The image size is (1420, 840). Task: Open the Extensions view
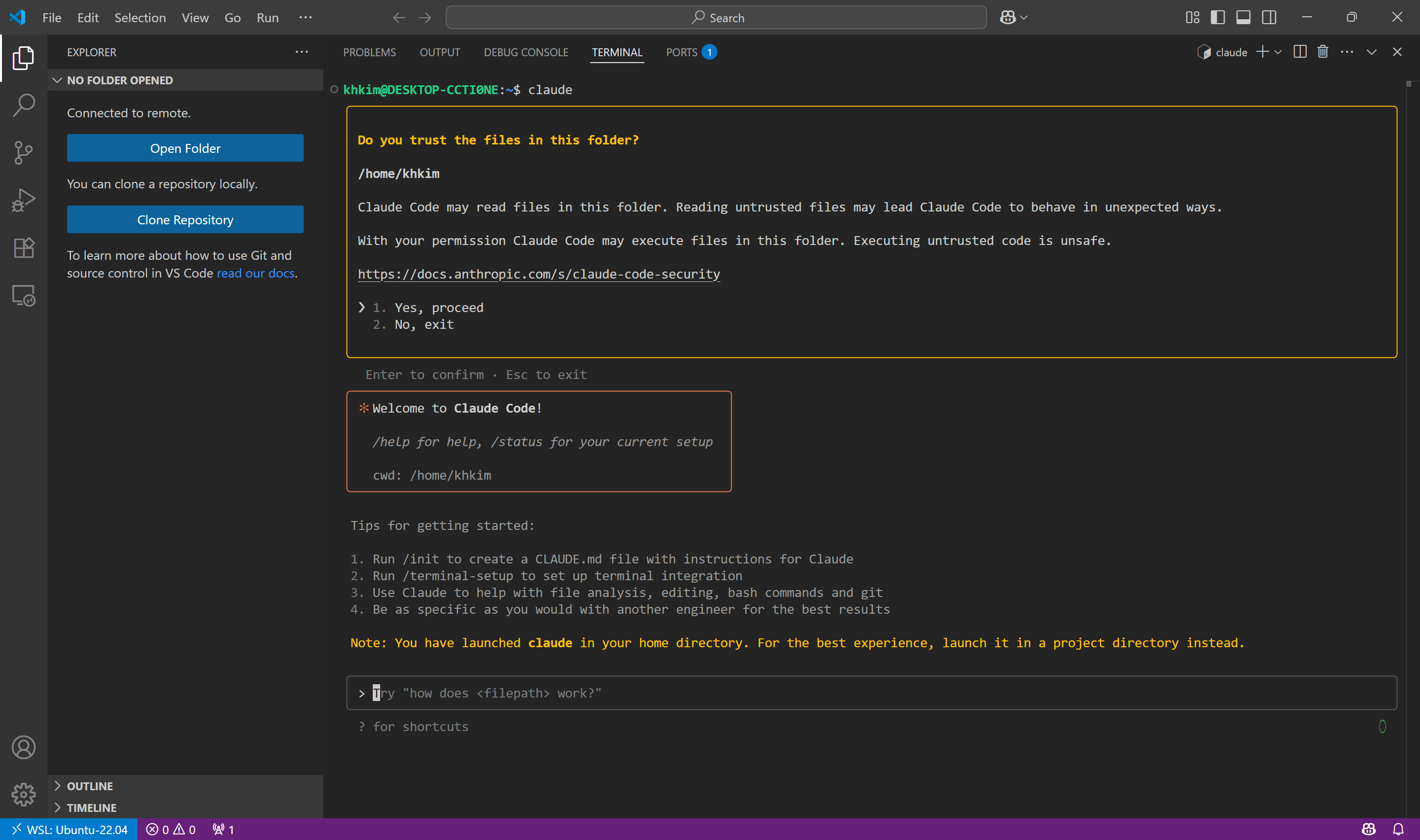click(x=23, y=247)
